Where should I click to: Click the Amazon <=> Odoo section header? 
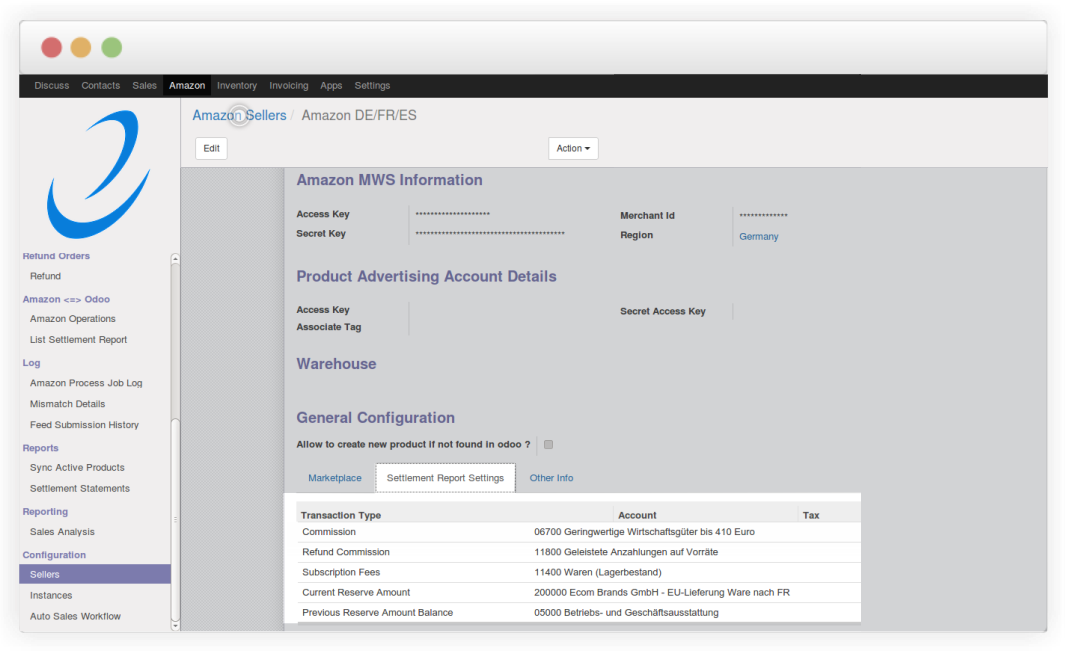pos(66,299)
